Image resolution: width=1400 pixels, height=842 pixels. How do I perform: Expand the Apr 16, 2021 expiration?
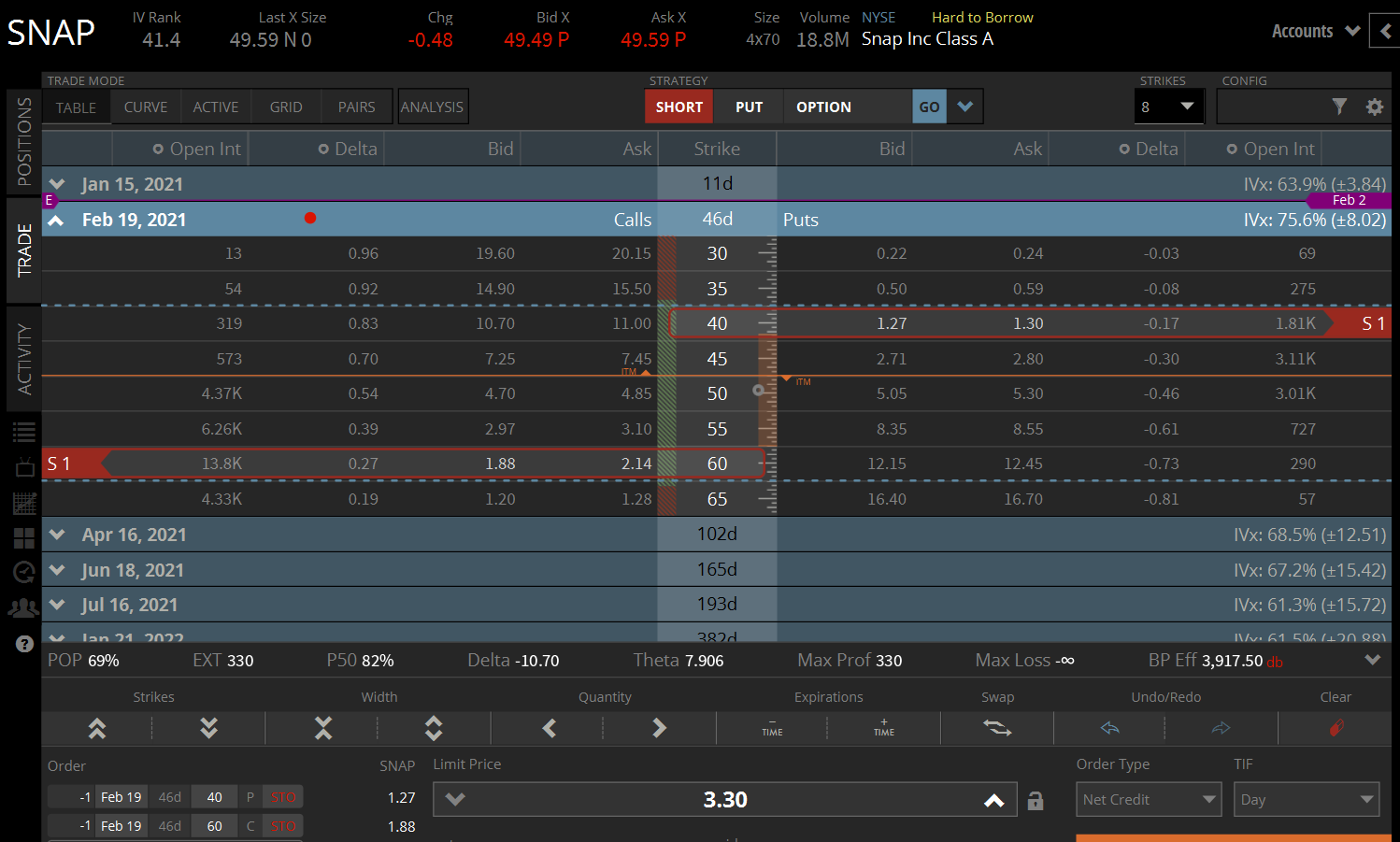[58, 535]
